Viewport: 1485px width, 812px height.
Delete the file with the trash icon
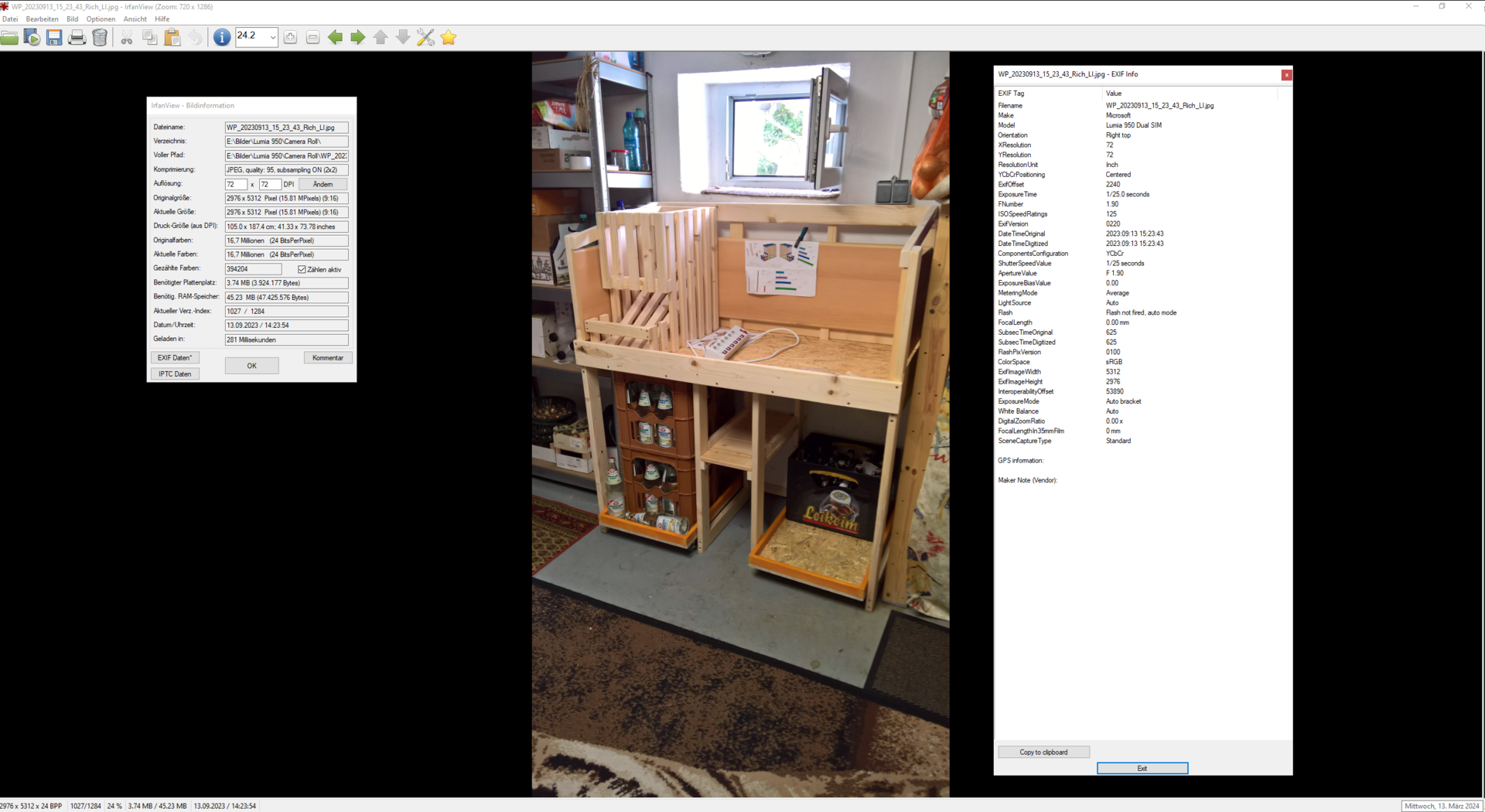click(100, 37)
